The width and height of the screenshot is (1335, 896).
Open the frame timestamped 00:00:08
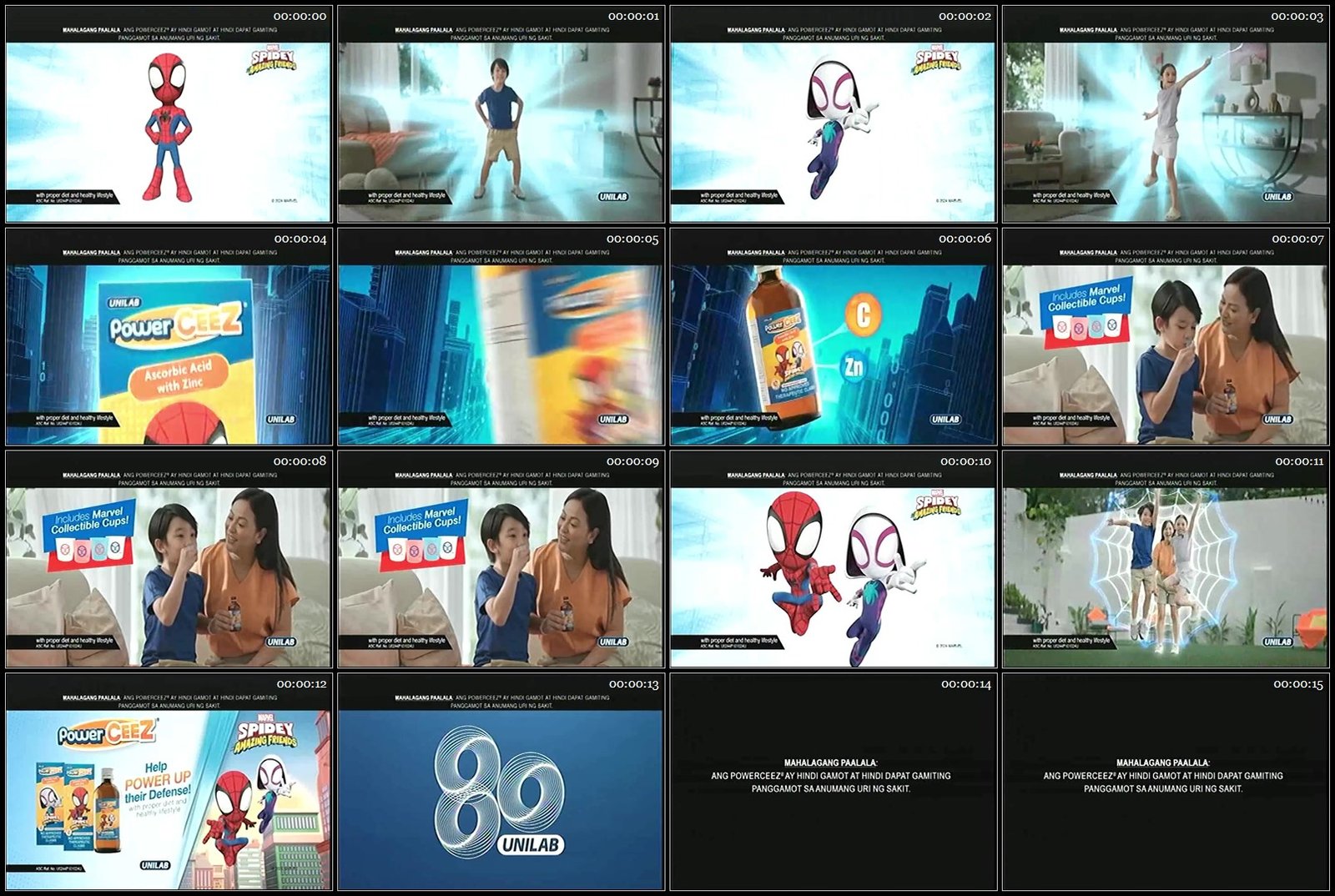(169, 560)
